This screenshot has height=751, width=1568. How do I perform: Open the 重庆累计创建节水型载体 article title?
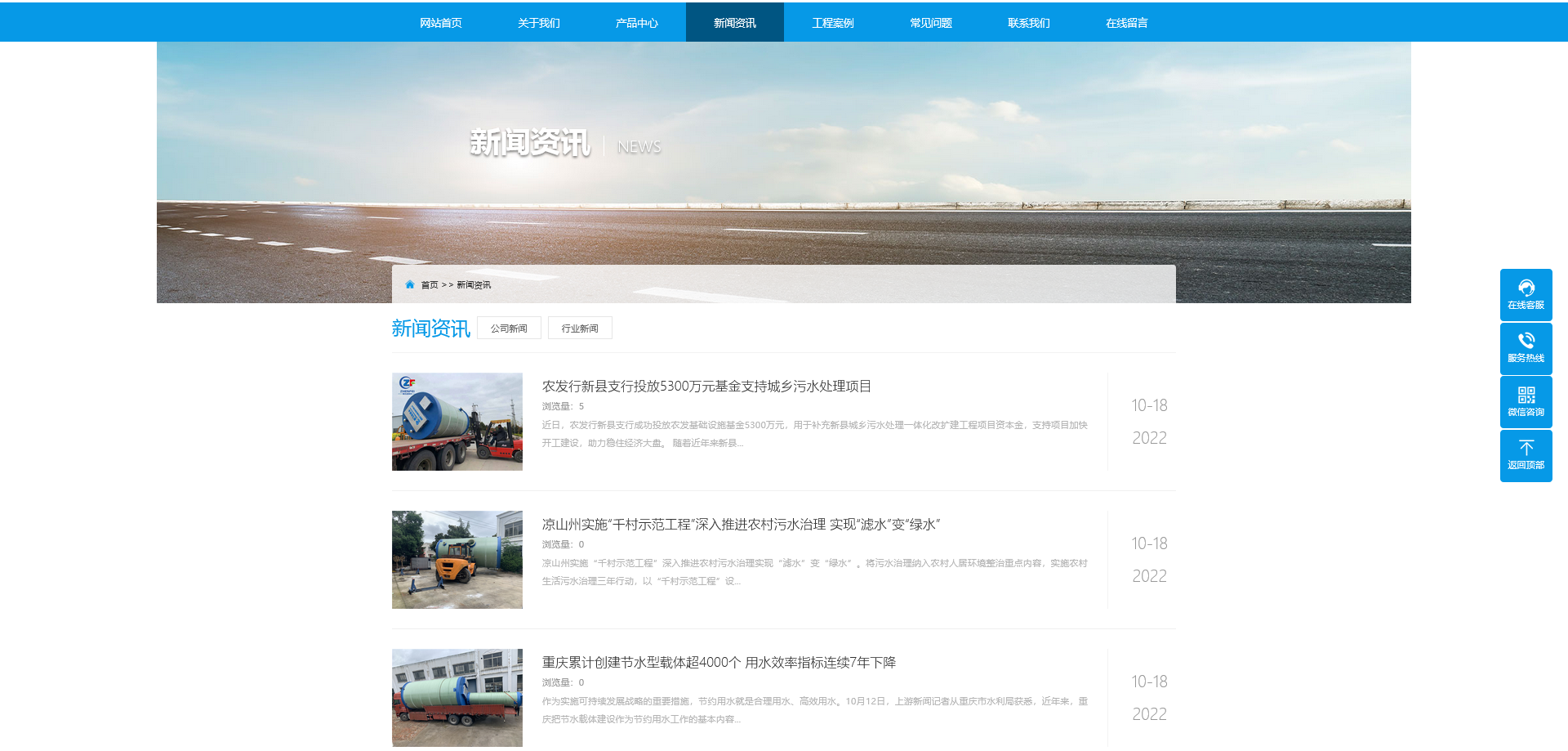(x=717, y=663)
